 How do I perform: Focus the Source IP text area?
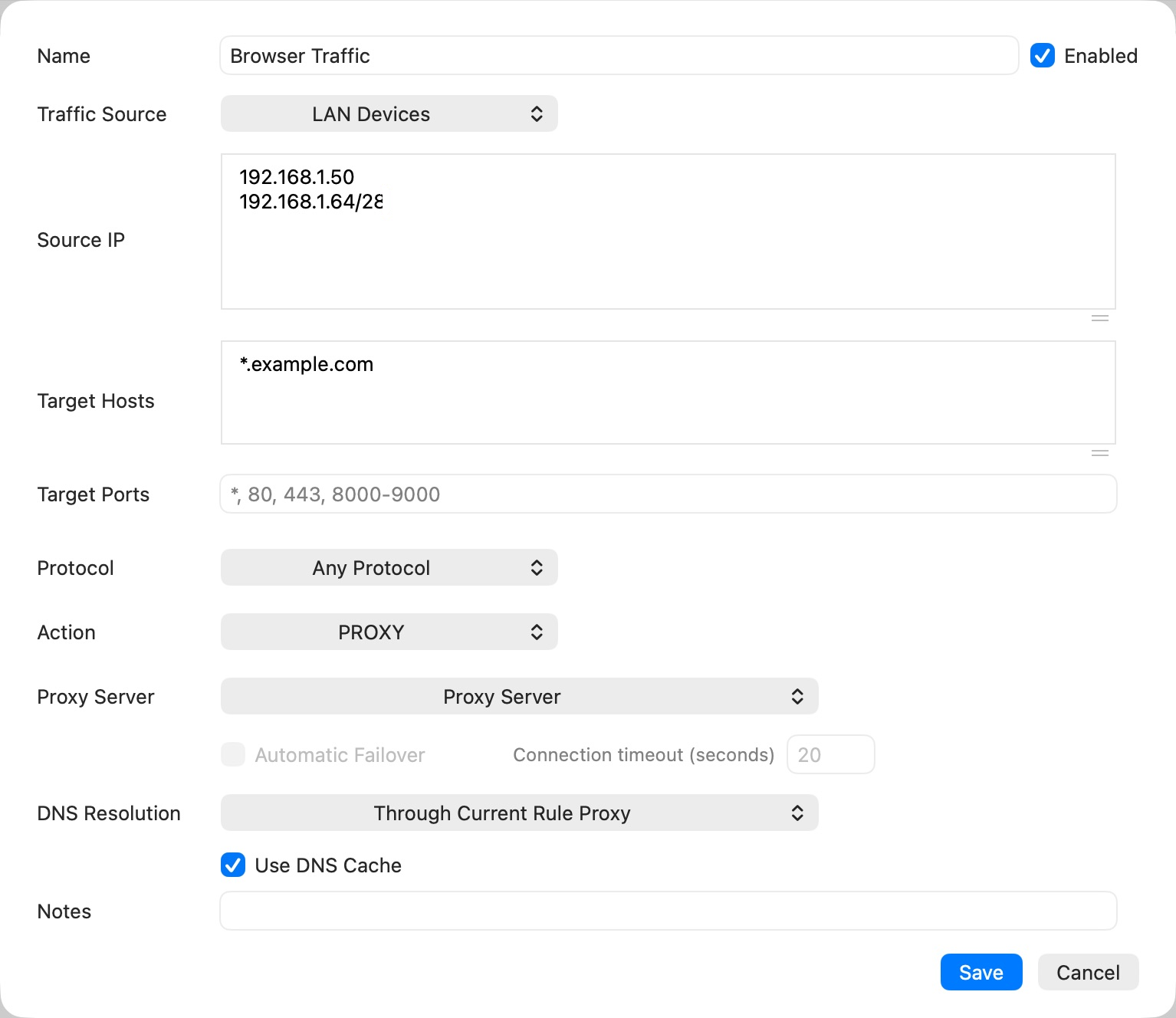coord(668,232)
